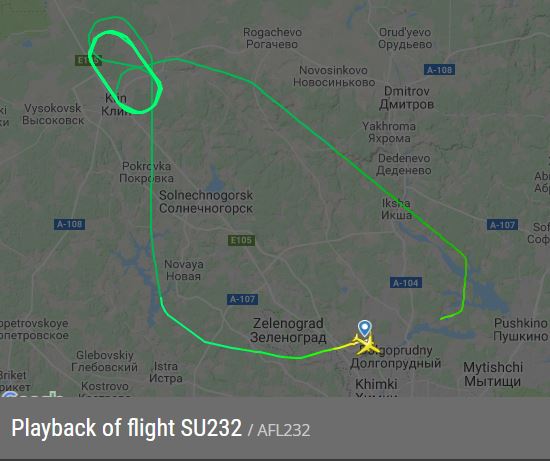Select the A-107 badge on the right side
The width and height of the screenshot is (550, 461).
pyautogui.click(x=502, y=225)
